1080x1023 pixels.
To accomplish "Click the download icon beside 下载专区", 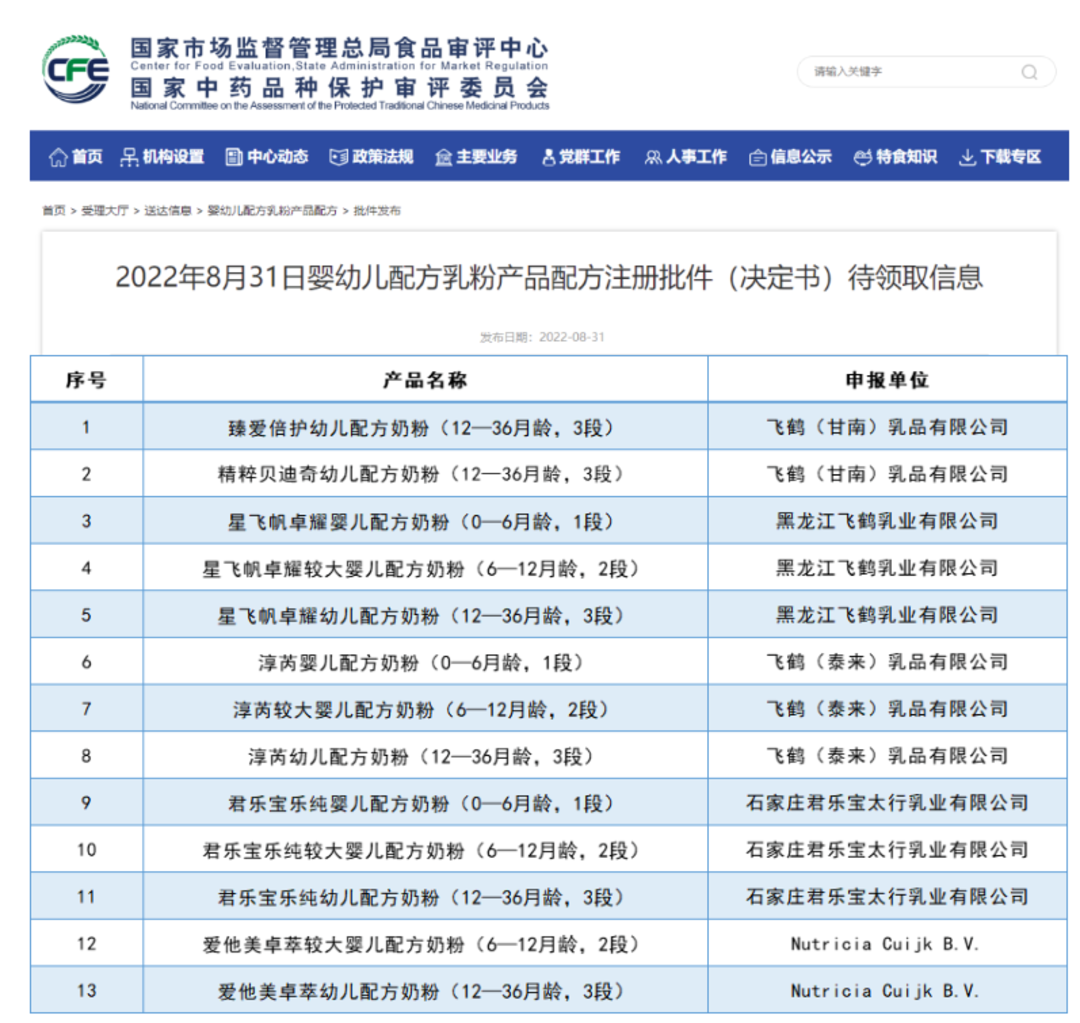I will (x=967, y=158).
